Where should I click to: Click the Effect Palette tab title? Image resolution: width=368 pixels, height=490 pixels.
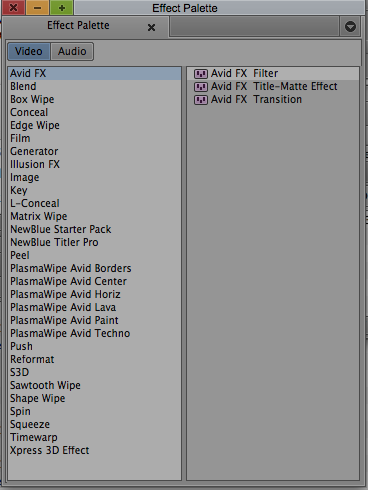coord(78,25)
